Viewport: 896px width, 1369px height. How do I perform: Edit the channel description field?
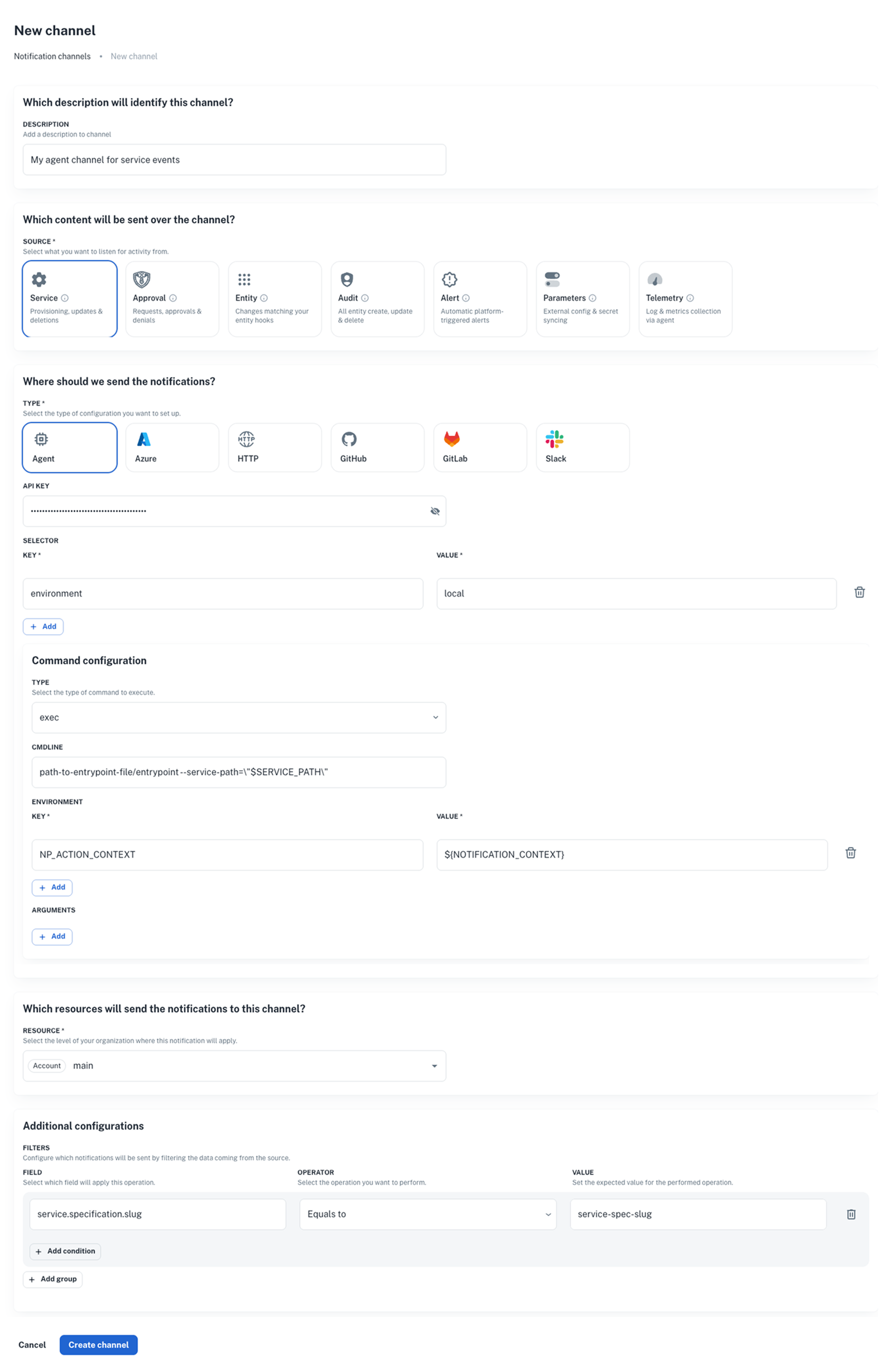234,160
